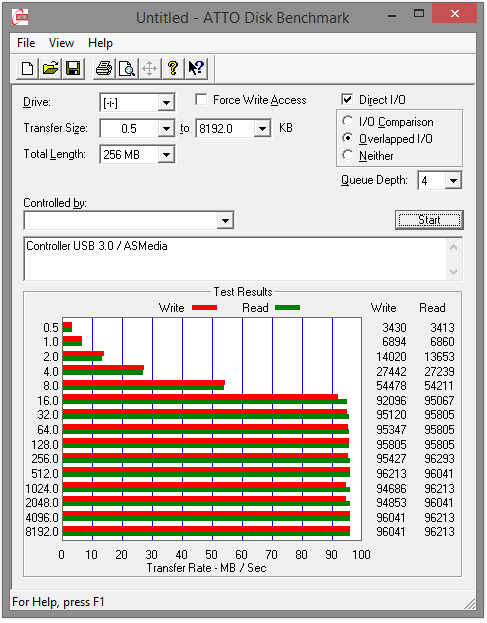Image resolution: width=487 pixels, height=623 pixels.
Task: Click the Print toolbar icon
Action: pyautogui.click(x=104, y=68)
